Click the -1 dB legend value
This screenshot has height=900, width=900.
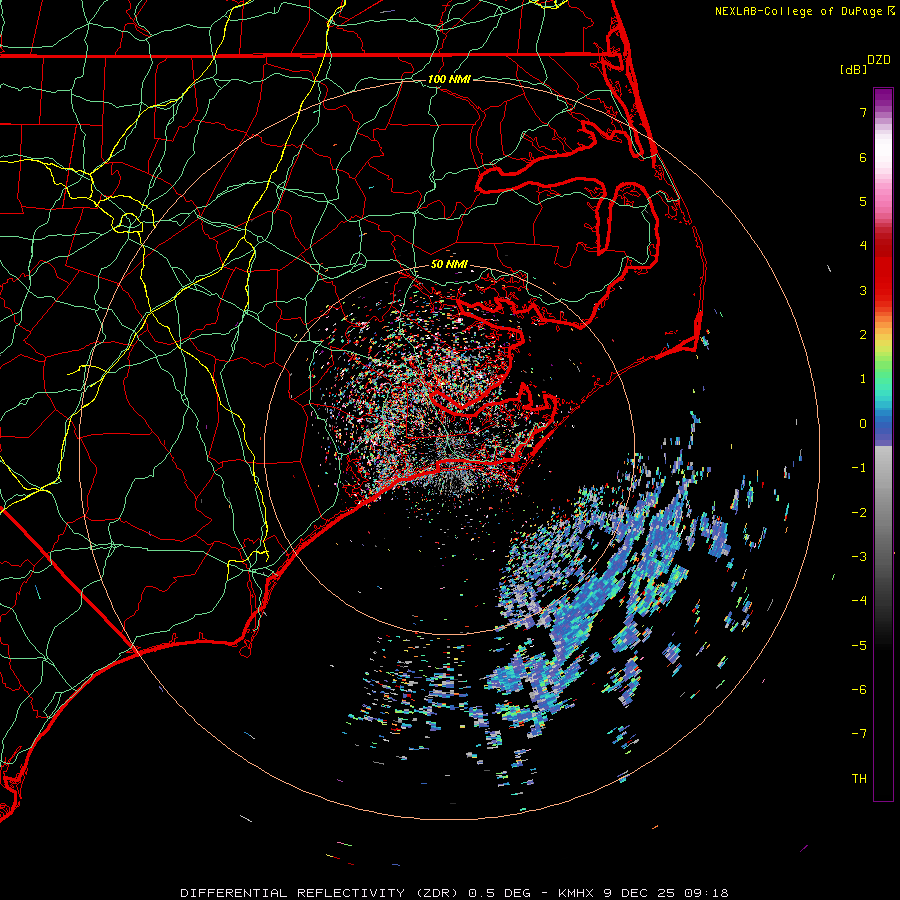point(859,468)
